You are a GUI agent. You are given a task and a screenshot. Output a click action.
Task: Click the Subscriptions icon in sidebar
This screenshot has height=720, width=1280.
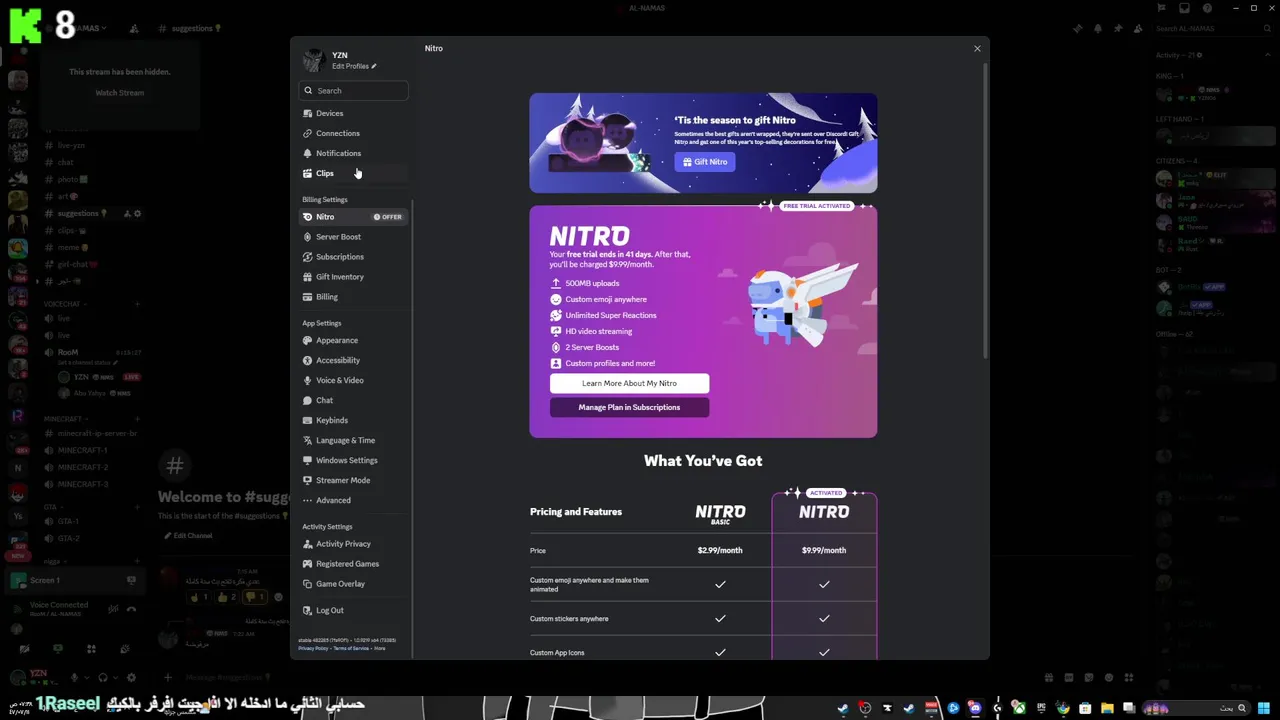coord(307,257)
